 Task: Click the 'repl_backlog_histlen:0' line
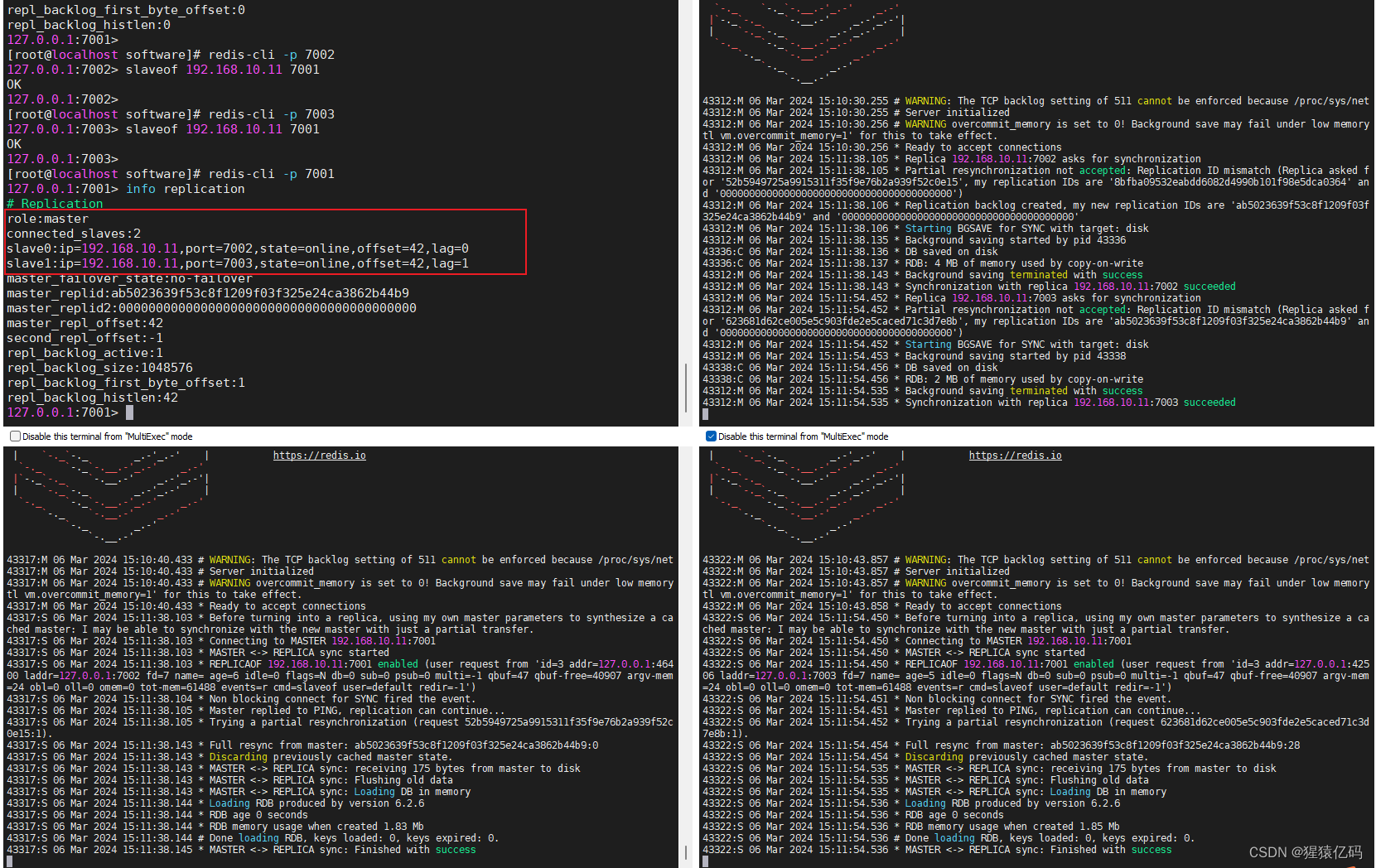[89, 25]
